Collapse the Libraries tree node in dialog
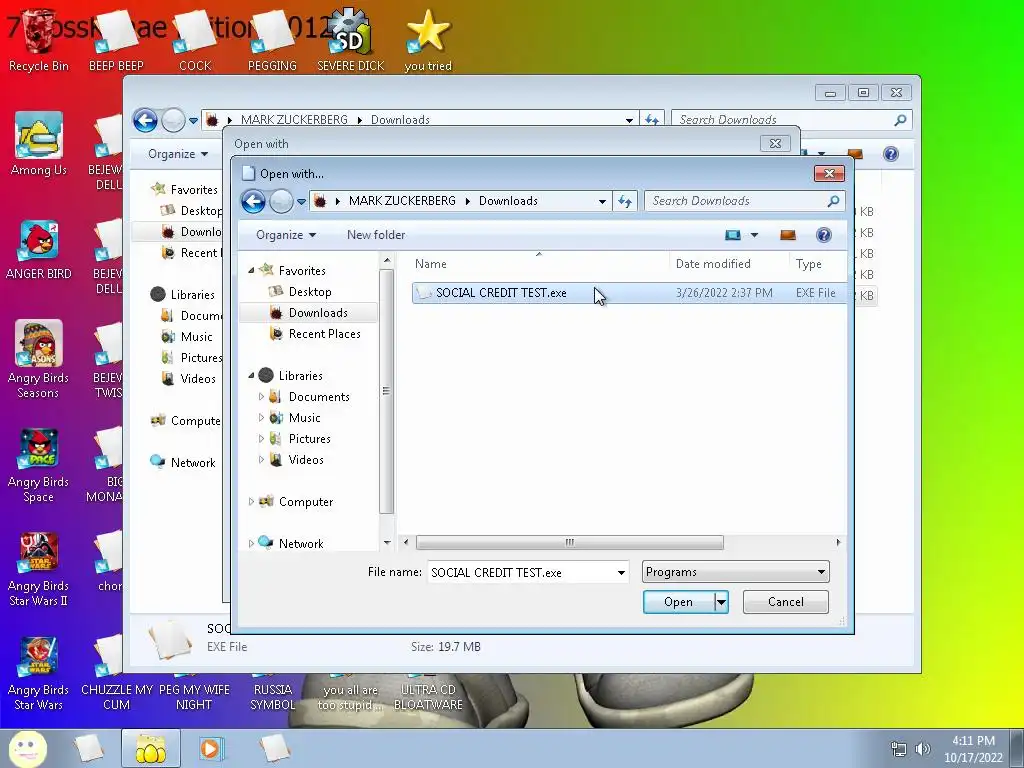 point(251,376)
